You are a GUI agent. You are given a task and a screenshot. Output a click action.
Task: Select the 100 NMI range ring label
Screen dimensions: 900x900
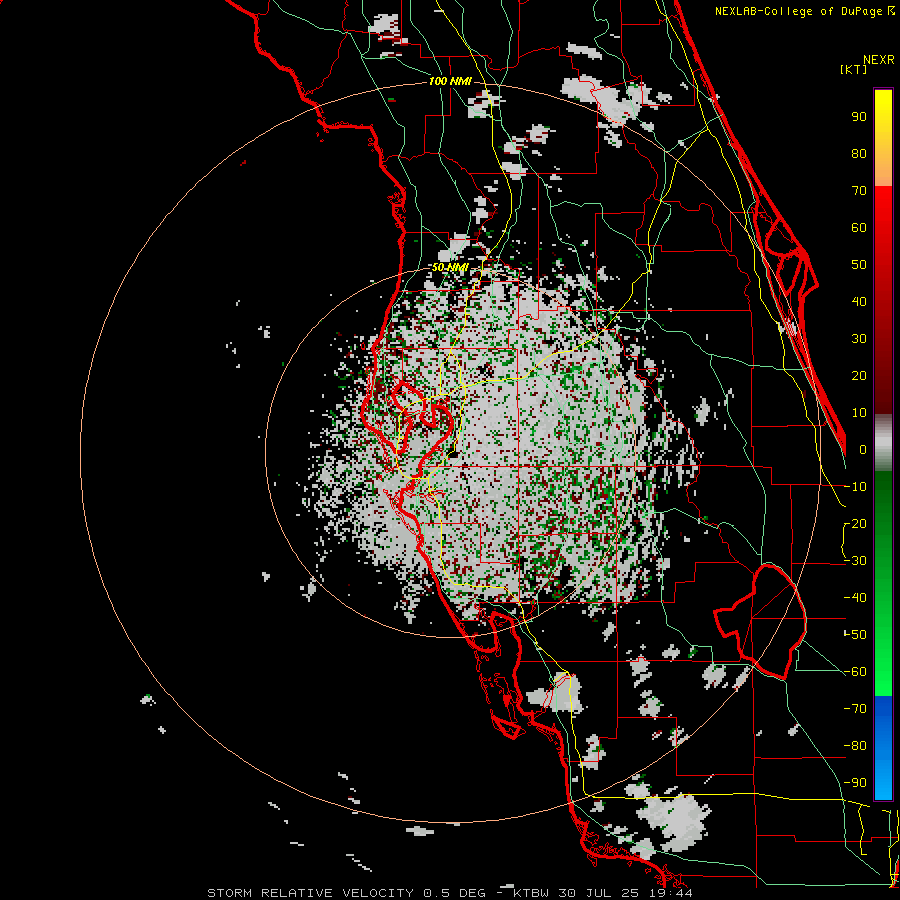click(450, 81)
